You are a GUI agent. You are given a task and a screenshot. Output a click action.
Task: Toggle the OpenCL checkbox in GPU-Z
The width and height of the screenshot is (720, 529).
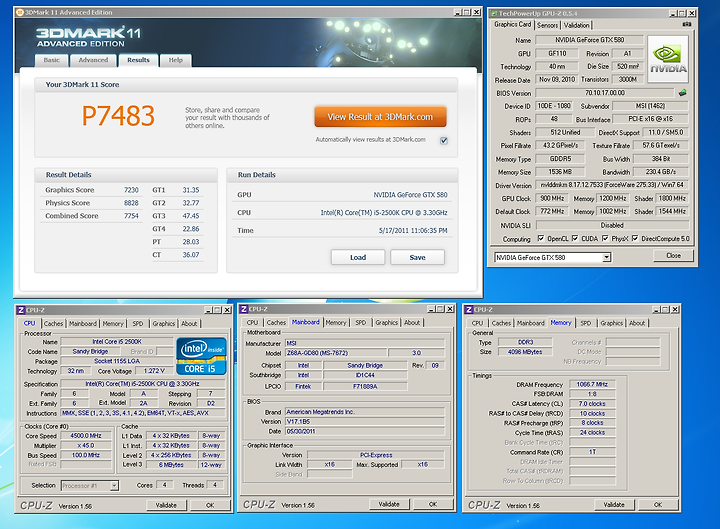click(540, 238)
